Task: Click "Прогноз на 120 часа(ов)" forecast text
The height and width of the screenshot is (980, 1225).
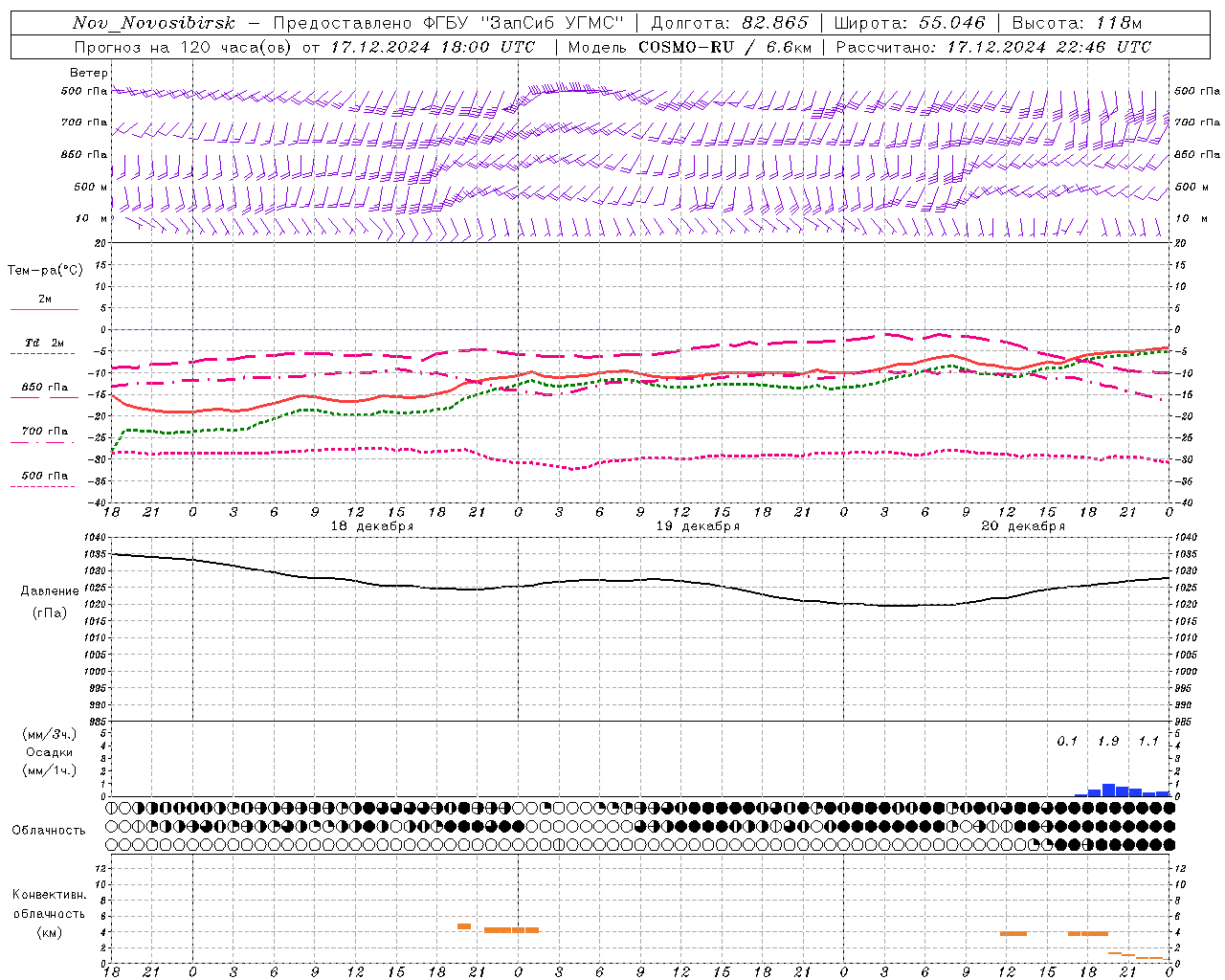Action: [184, 47]
